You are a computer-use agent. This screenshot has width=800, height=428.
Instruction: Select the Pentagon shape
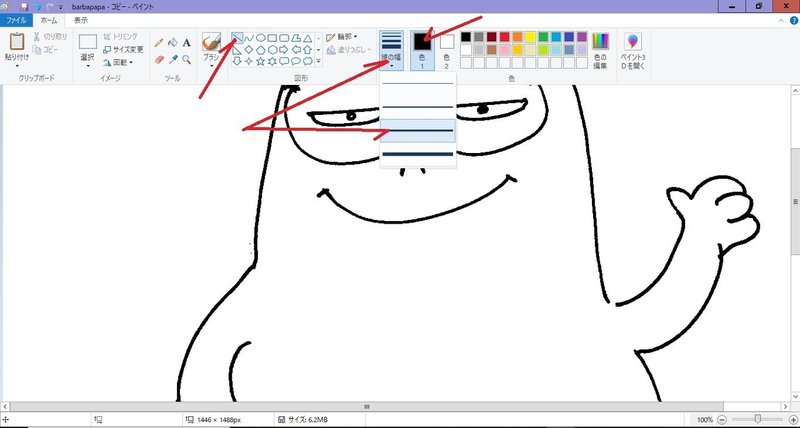[x=261, y=49]
